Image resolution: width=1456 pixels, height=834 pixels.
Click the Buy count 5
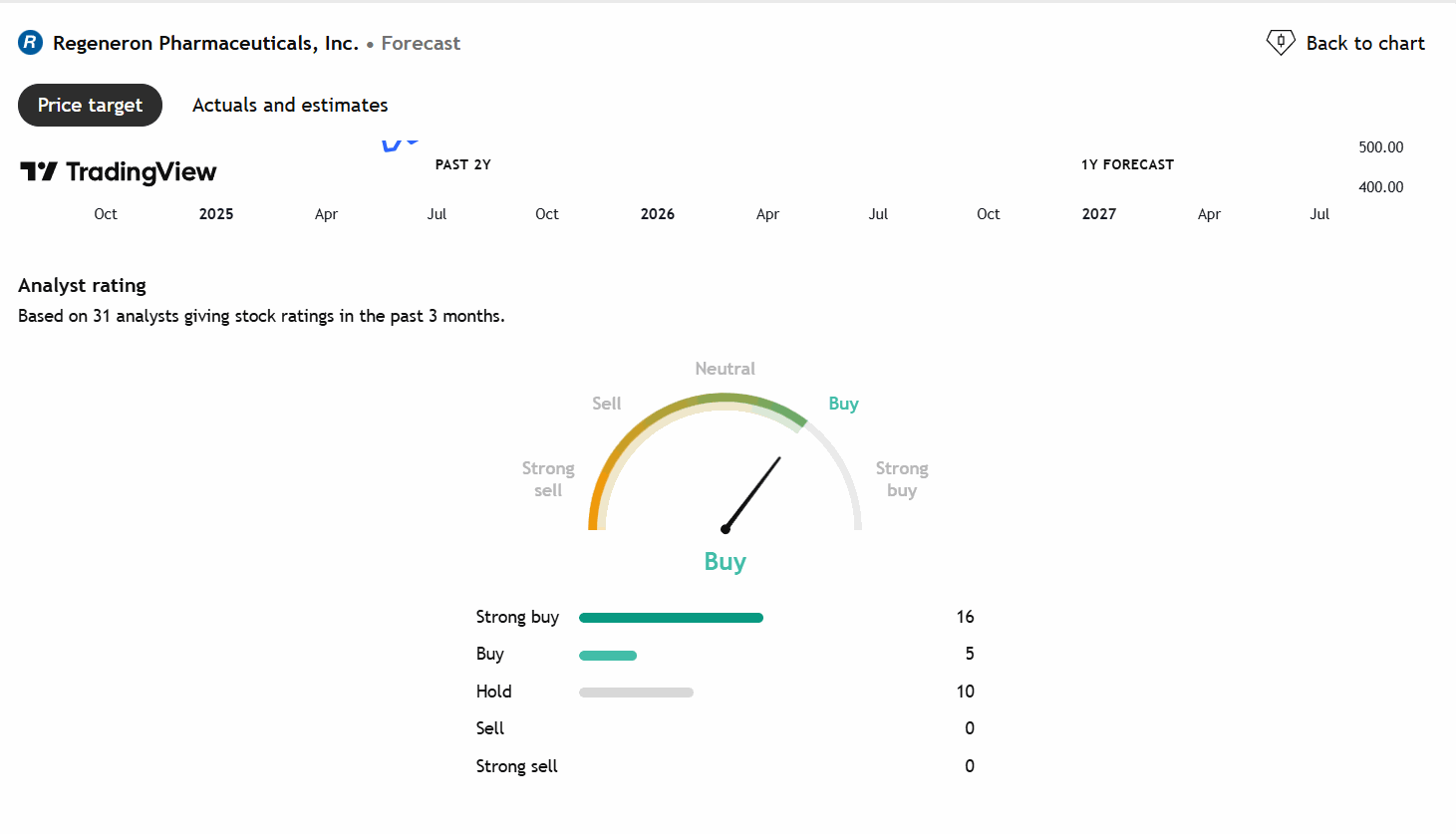click(x=970, y=654)
